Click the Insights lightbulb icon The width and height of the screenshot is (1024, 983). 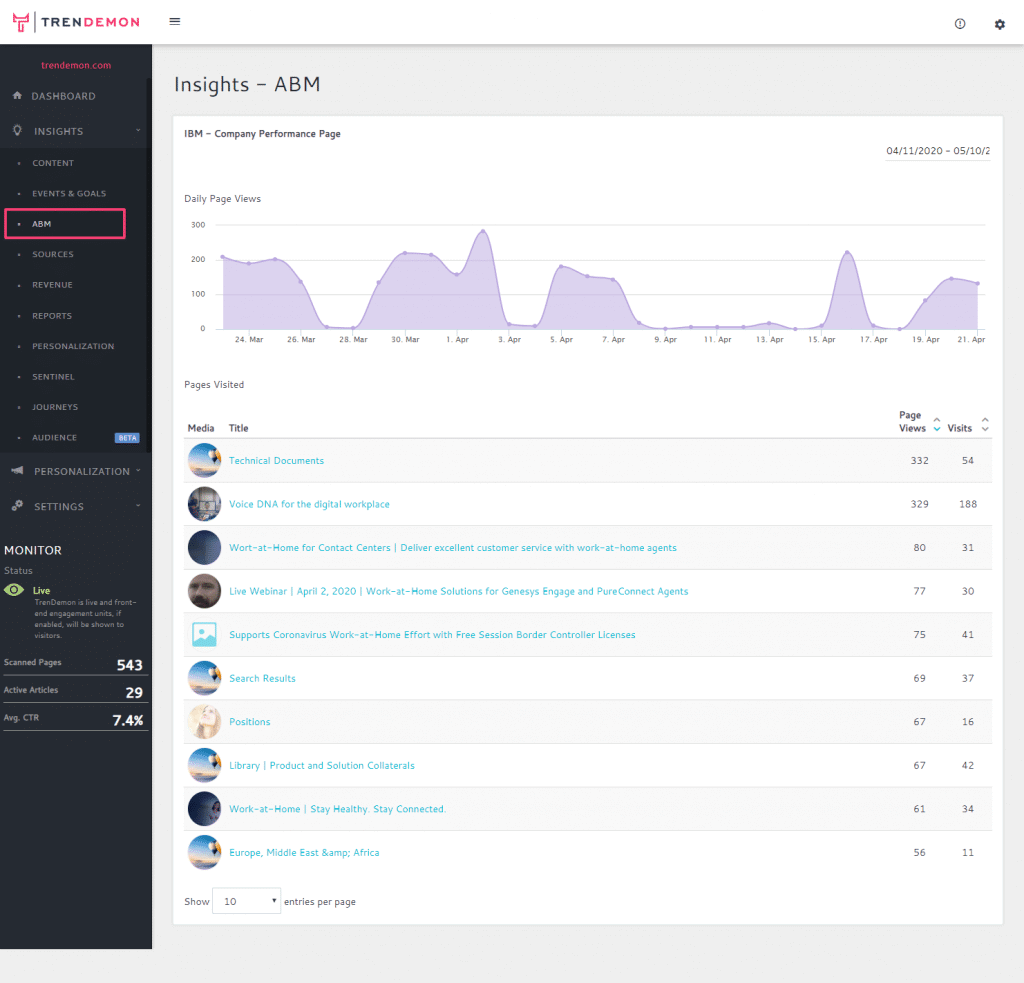click(x=18, y=131)
